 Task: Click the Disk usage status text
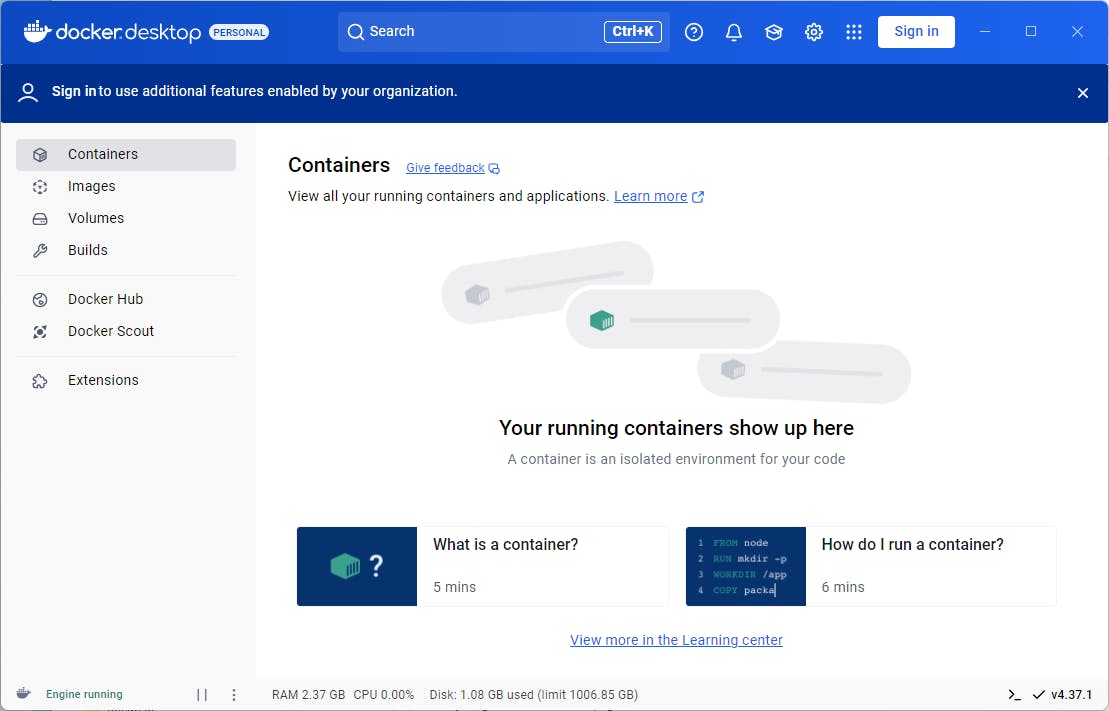tap(533, 695)
